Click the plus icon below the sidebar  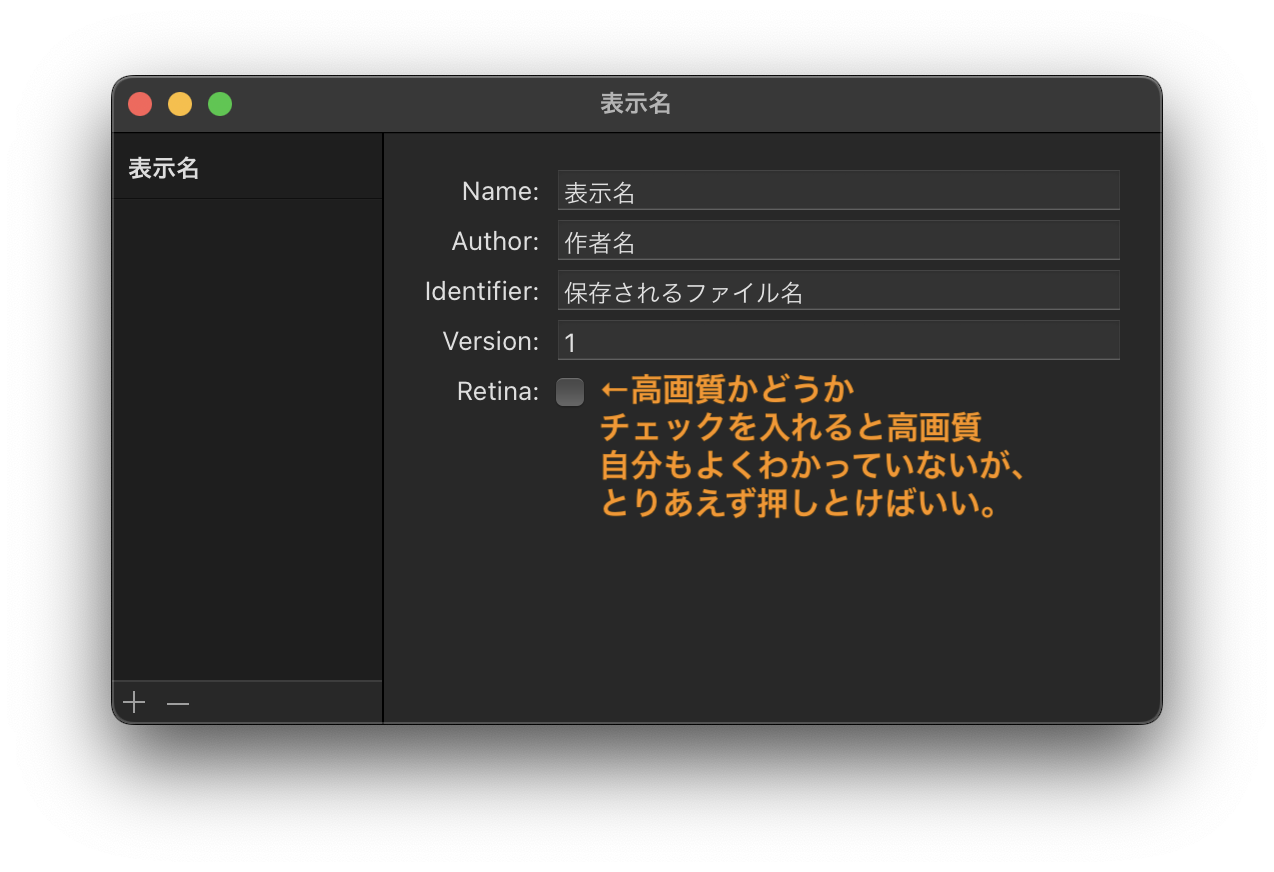(x=133, y=702)
